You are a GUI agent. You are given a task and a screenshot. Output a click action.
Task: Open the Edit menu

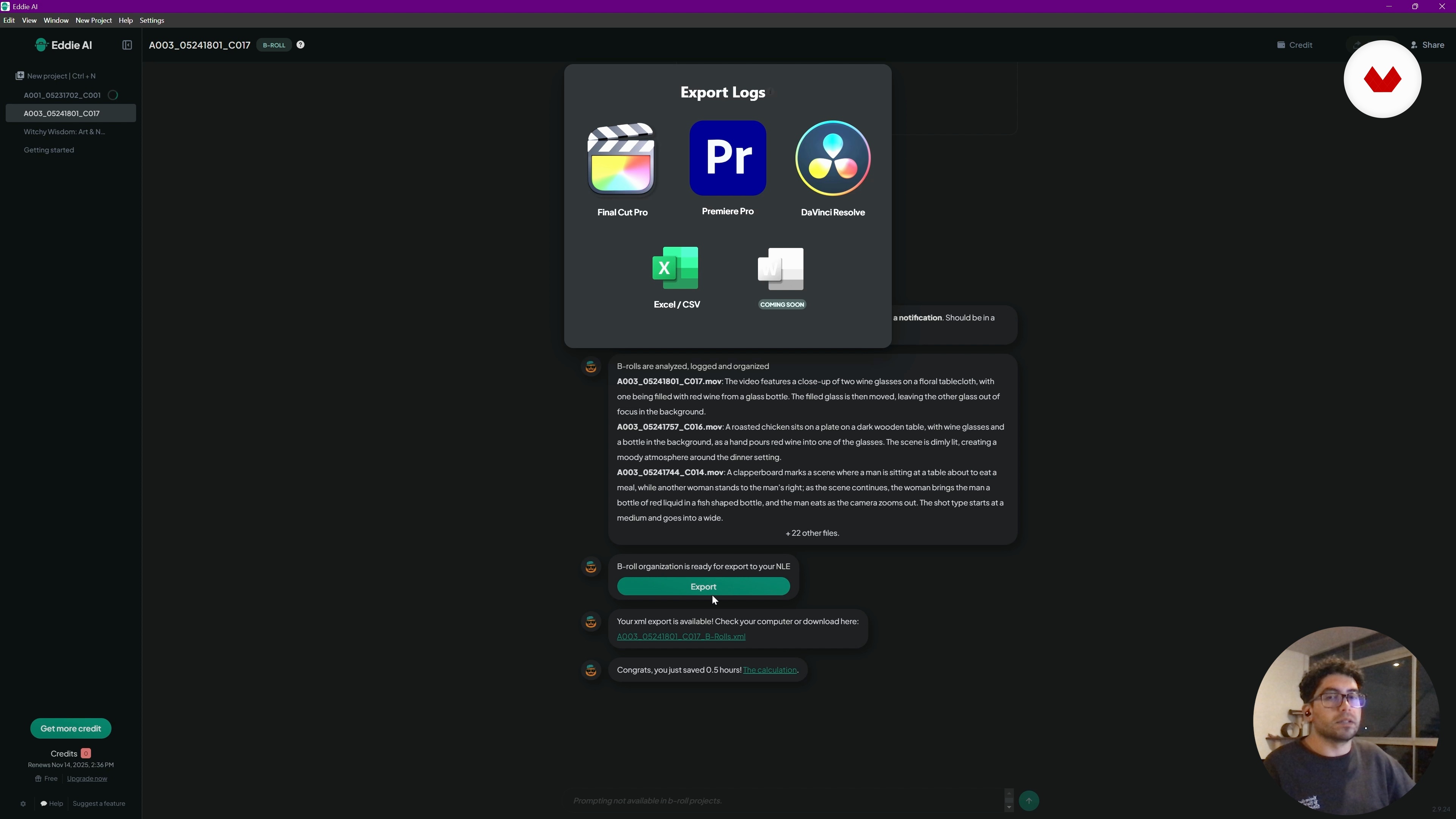pos(9,20)
